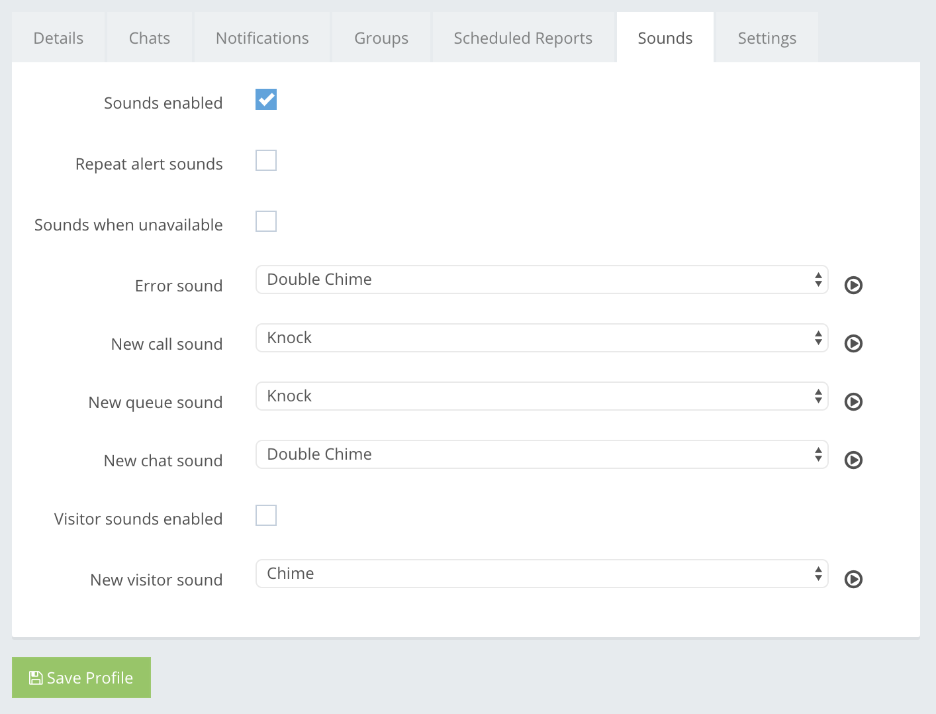Screen dimensions: 936x714
Task: Uncheck the Sounds enabled checkbox
Action: coord(266,100)
